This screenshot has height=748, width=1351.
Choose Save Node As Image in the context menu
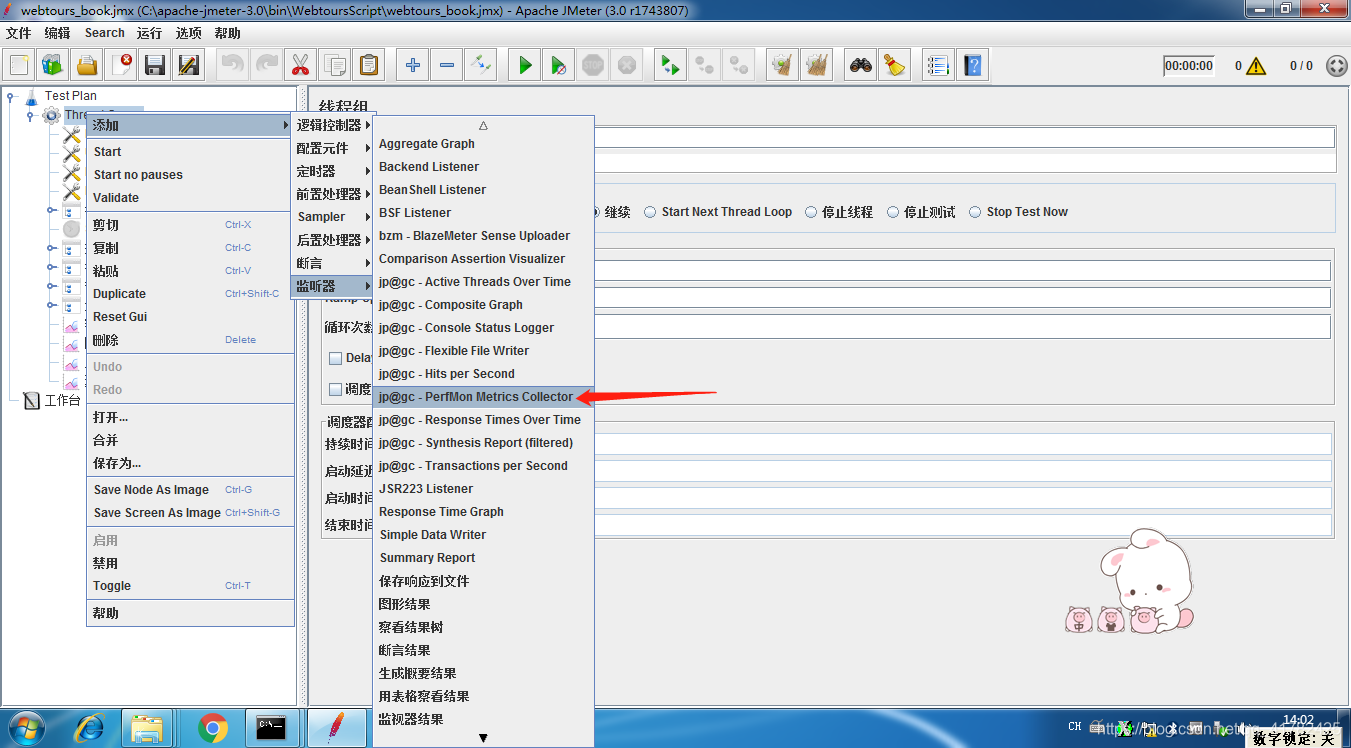coord(190,490)
